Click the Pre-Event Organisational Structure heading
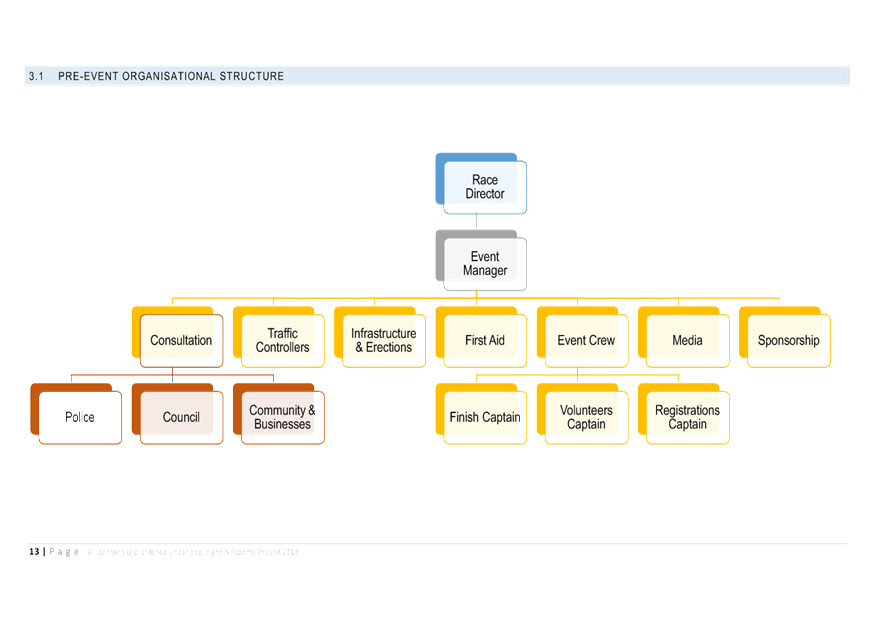 point(172,75)
